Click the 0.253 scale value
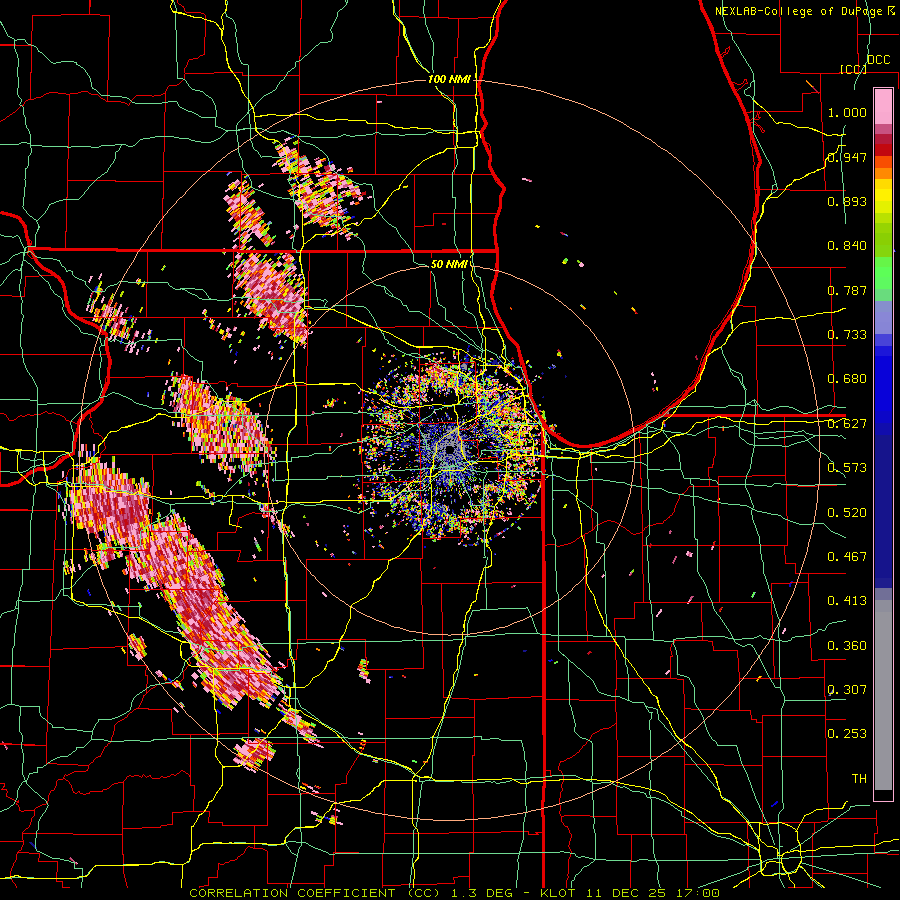This screenshot has height=900, width=900. pos(847,734)
